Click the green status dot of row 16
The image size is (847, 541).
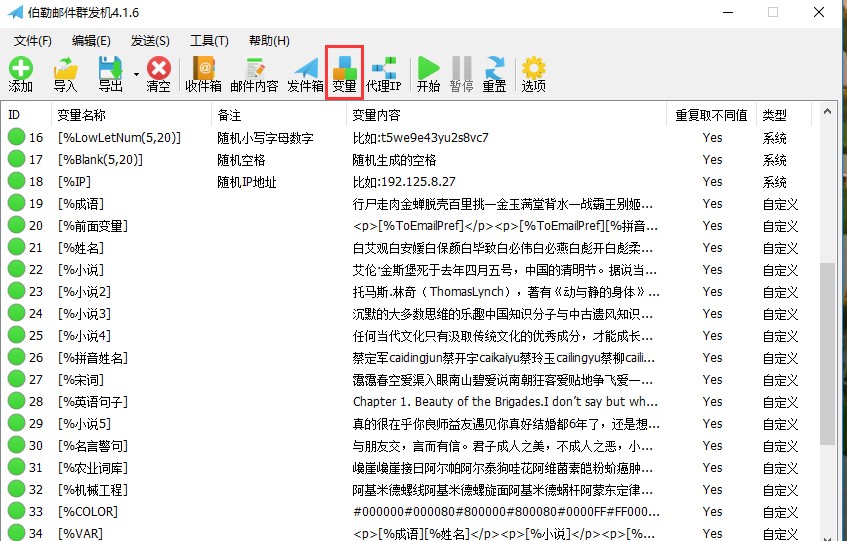point(17,137)
